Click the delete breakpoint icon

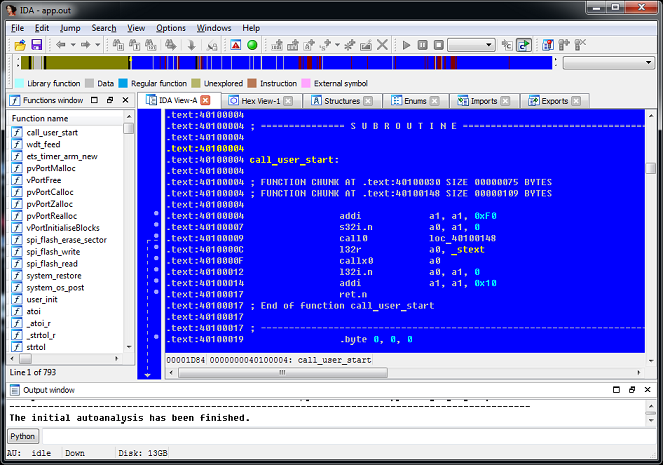tap(580, 45)
